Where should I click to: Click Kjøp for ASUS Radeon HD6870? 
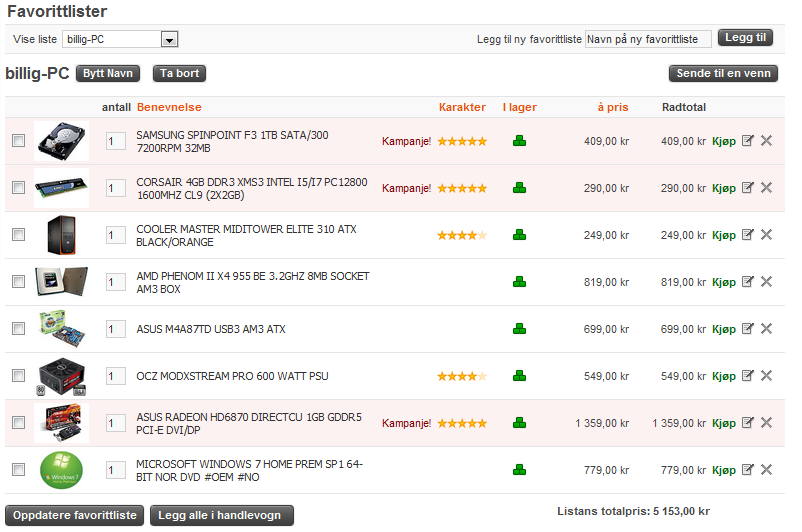coord(724,424)
